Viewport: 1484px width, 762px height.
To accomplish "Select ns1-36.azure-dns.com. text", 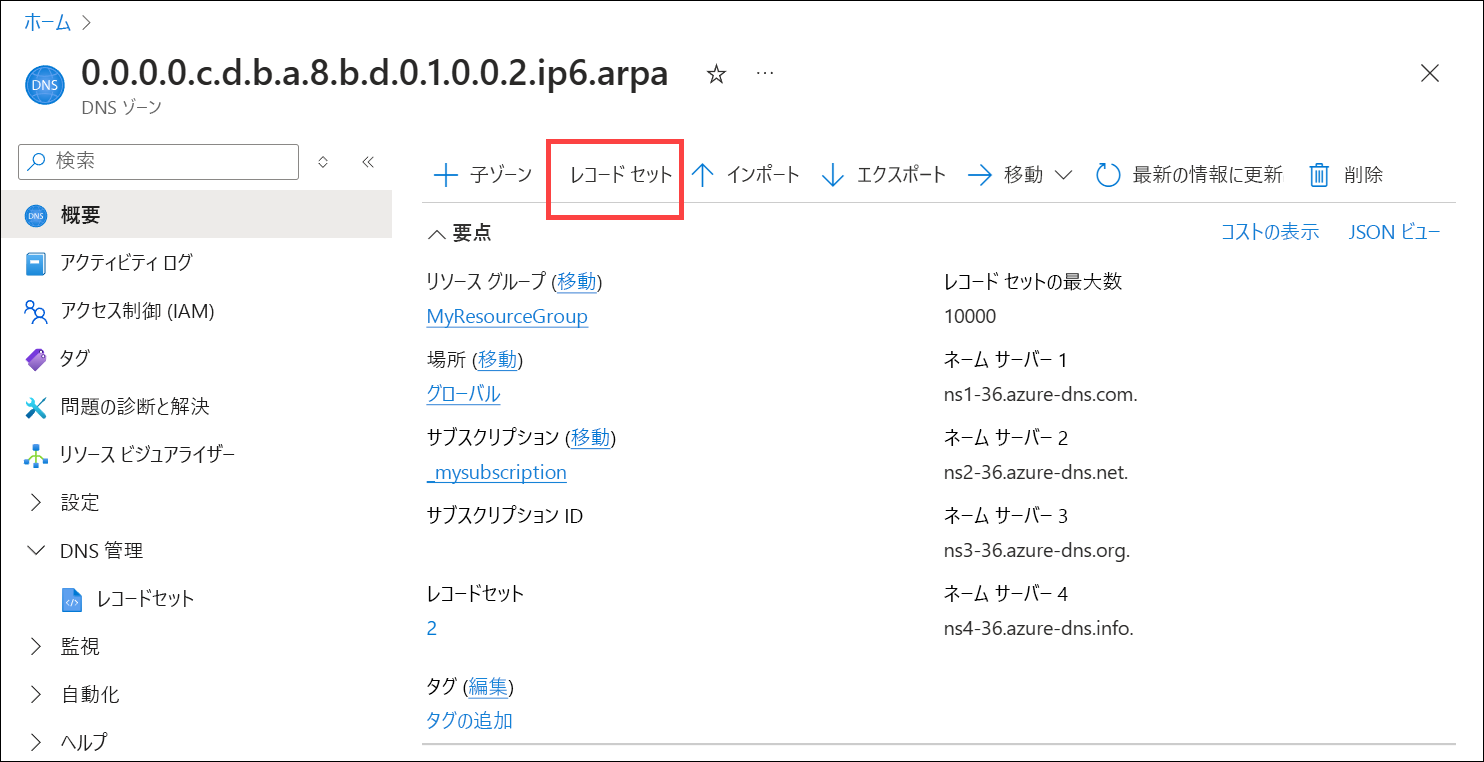I will [1041, 394].
